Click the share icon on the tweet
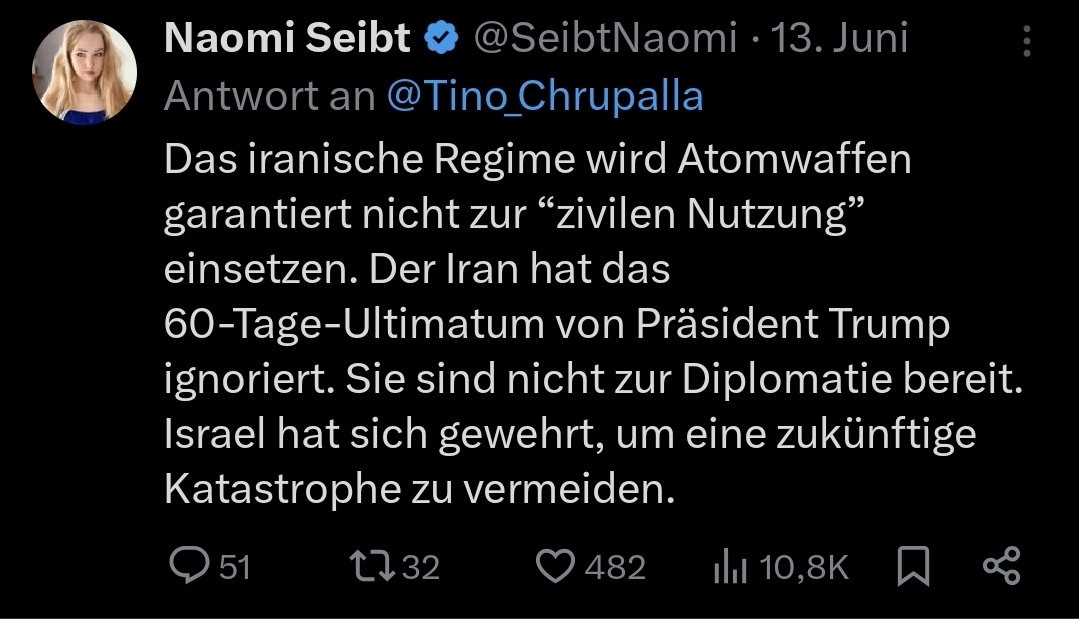Viewport: 1079px width, 619px height. pos(1001,567)
